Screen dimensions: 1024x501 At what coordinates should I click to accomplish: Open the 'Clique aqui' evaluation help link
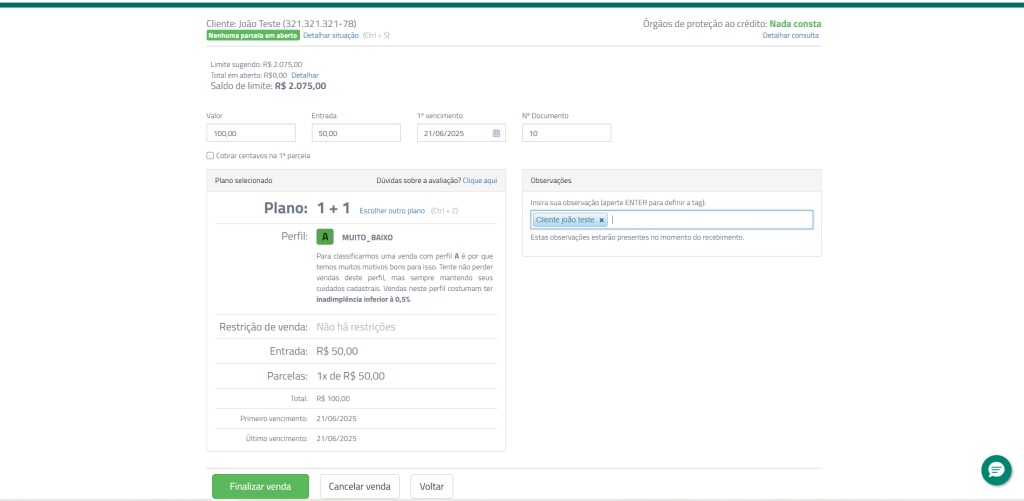click(x=479, y=180)
